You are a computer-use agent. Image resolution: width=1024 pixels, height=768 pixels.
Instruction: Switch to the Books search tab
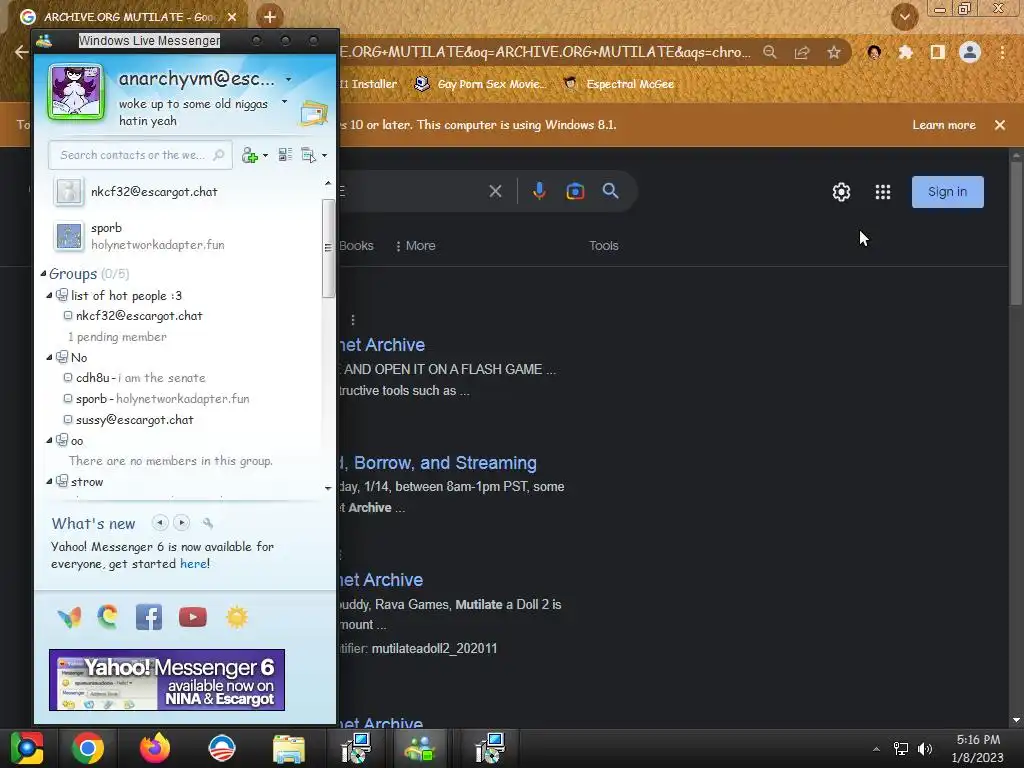tap(357, 246)
